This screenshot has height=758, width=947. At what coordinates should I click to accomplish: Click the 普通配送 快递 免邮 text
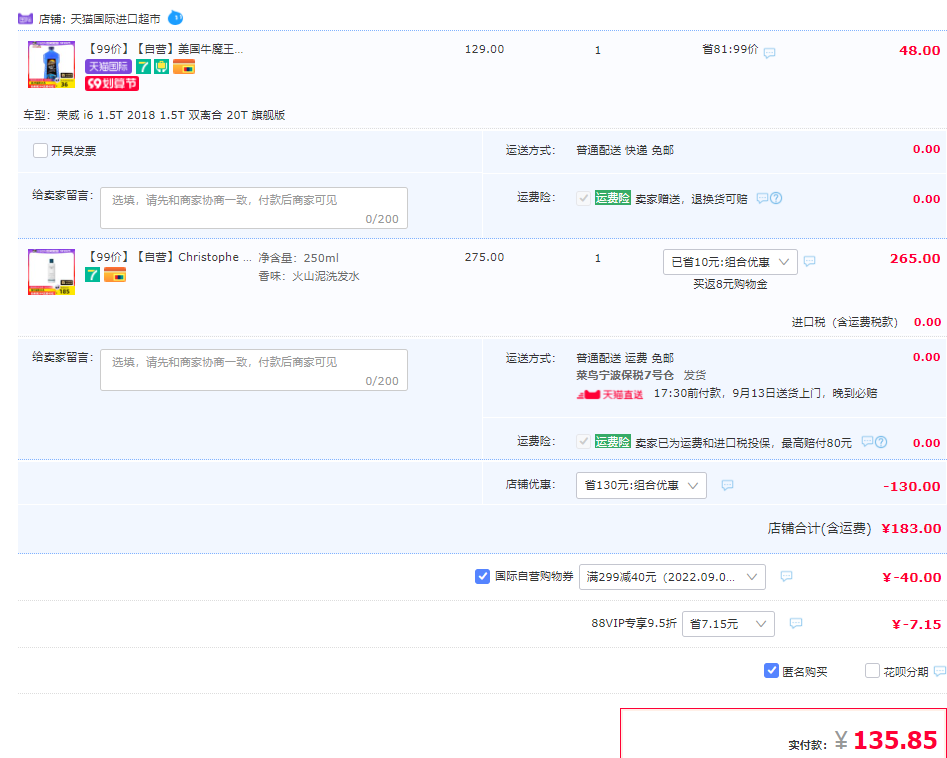tap(624, 150)
